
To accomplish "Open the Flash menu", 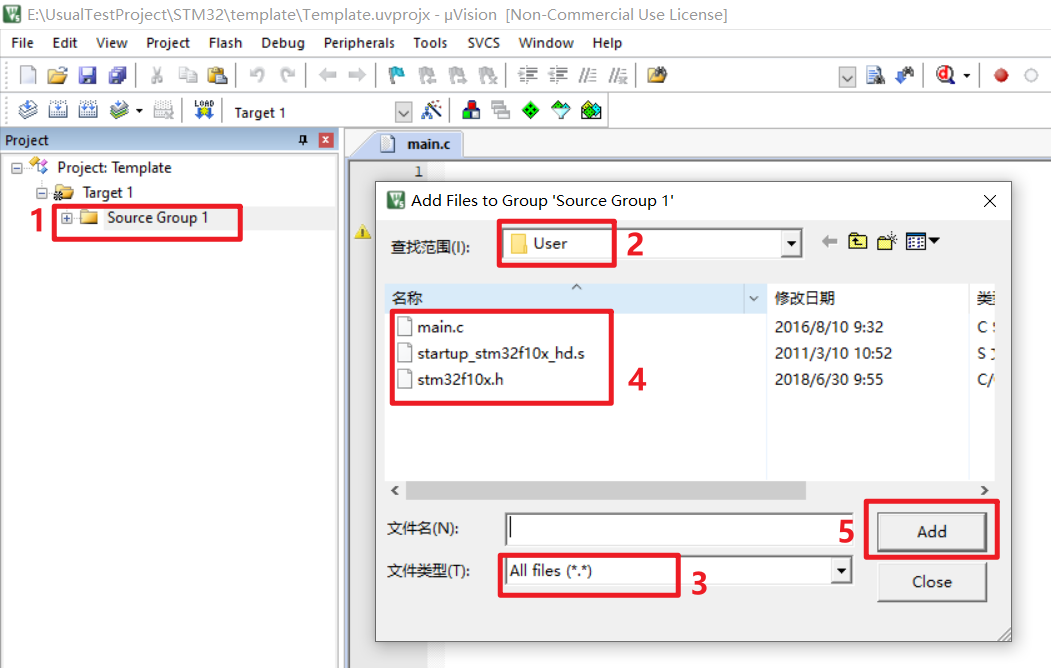I will [x=225, y=43].
